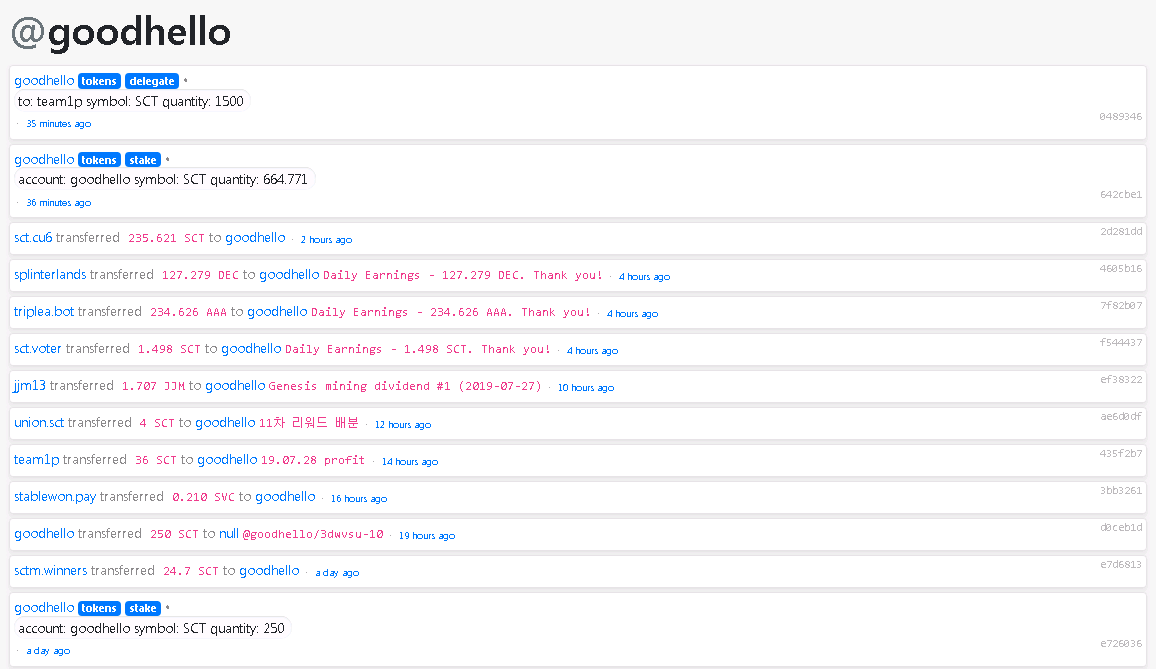This screenshot has width=1156, height=669.
Task: Select memo @goodhello/3dwvsu-10
Action: click(x=313, y=534)
